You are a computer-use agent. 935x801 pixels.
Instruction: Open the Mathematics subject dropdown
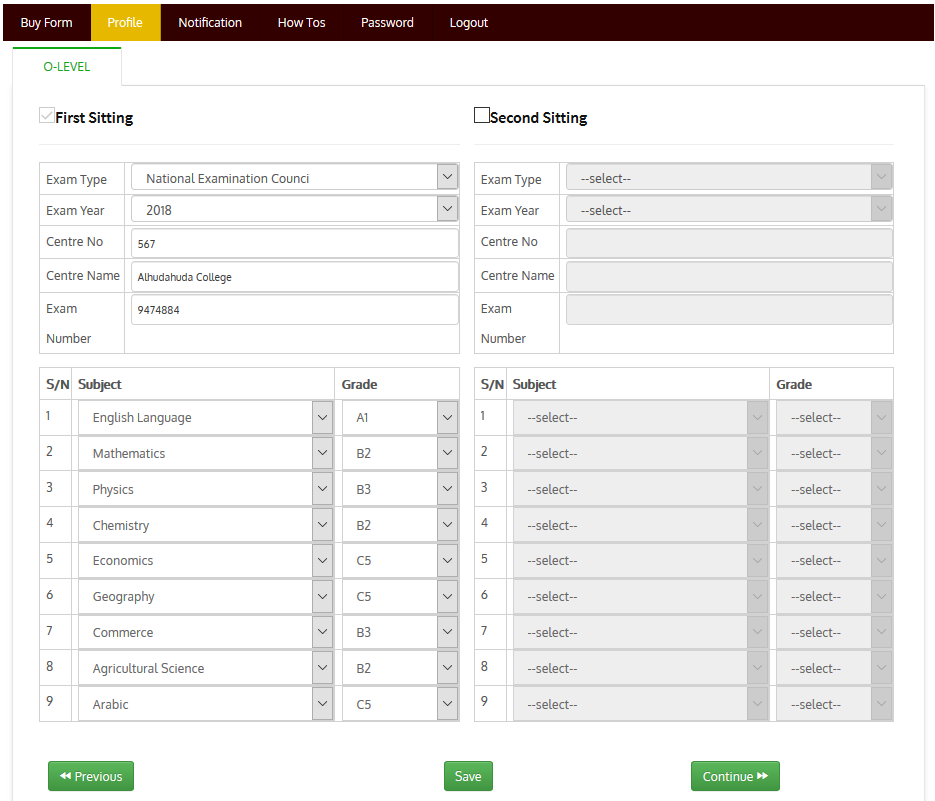(205, 453)
